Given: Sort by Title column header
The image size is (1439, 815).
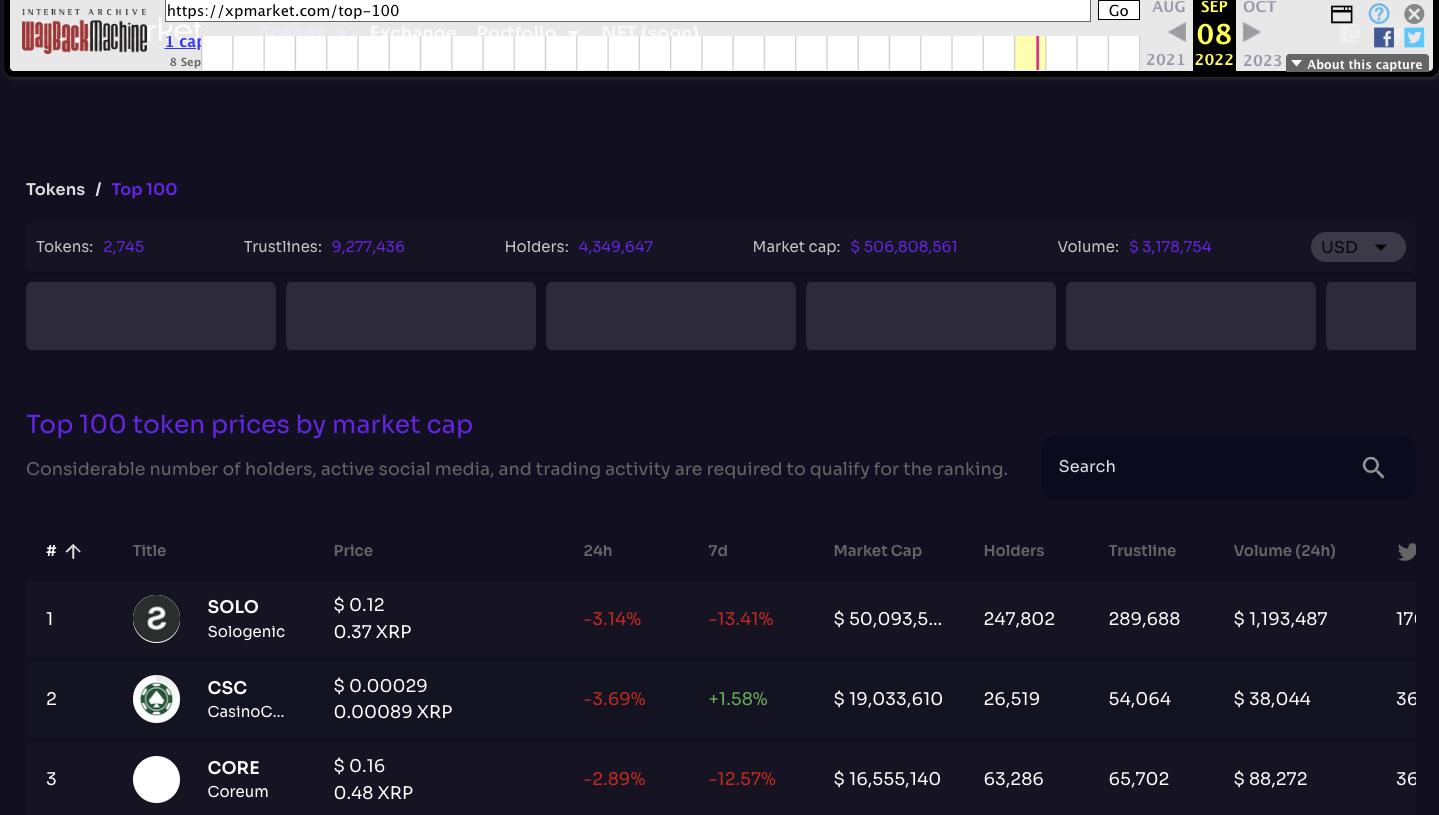Looking at the screenshot, I should coord(149,551).
